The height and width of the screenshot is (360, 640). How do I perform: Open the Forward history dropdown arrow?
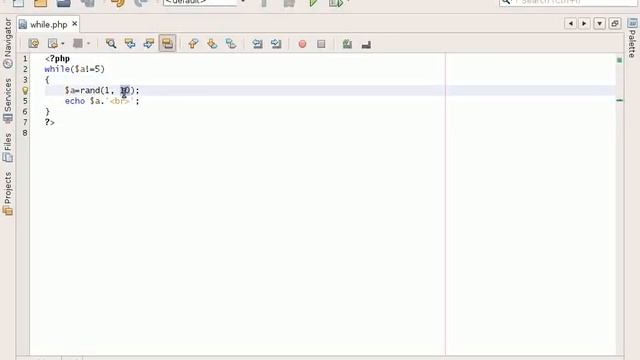point(88,44)
